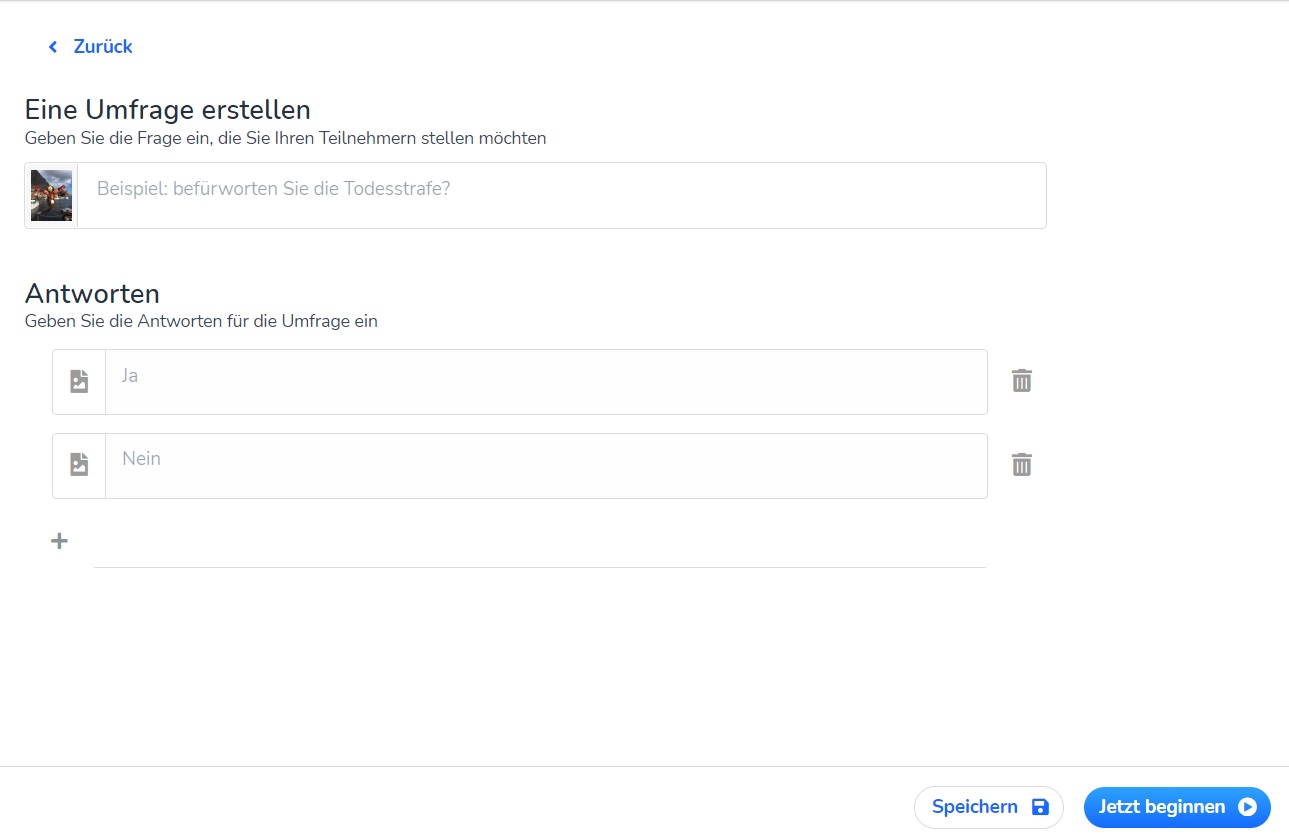Delete the Ja answer with trash icon
Screen dimensions: 1289x837
(x=1021, y=381)
